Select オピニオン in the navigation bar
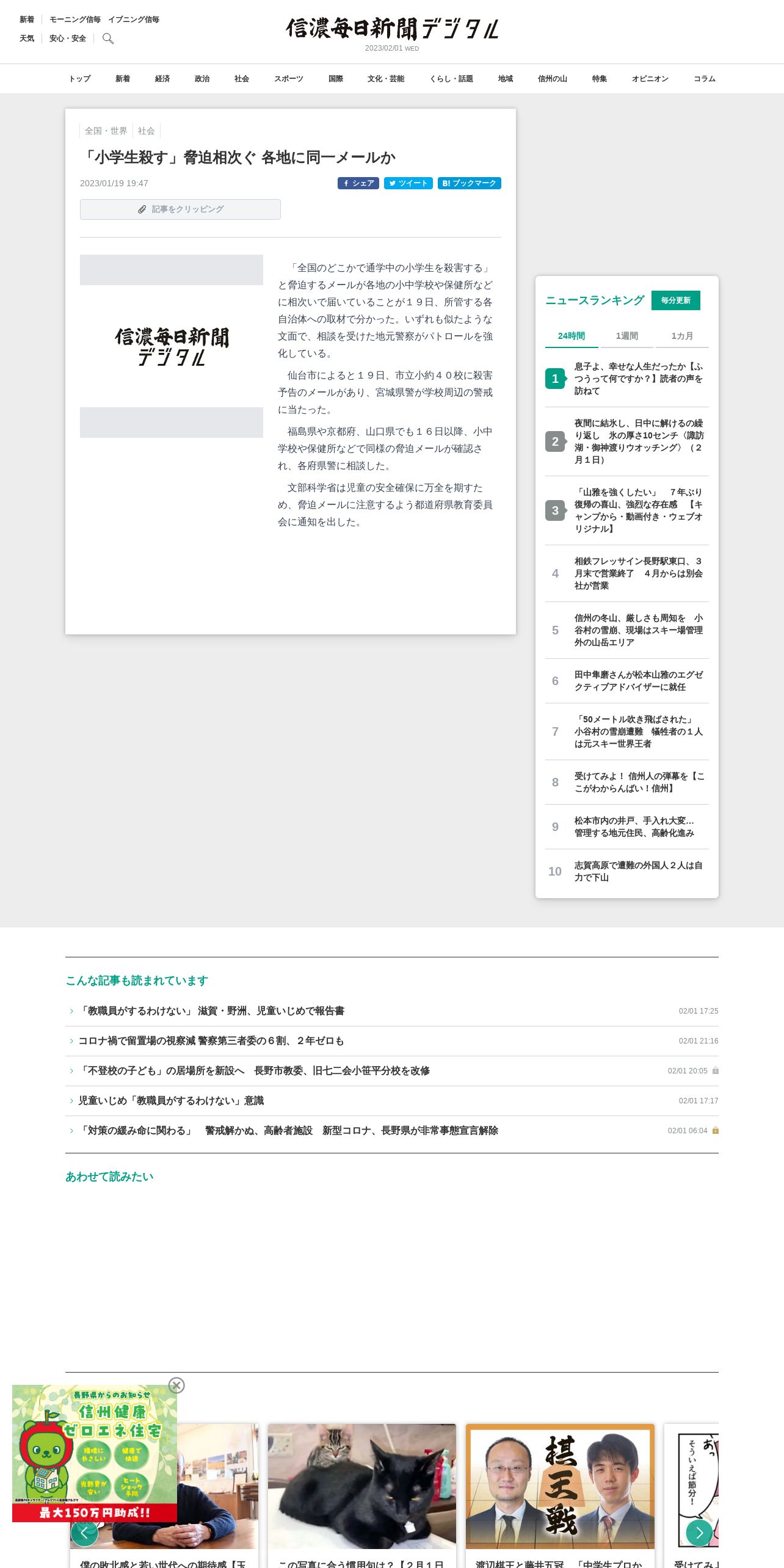Image resolution: width=784 pixels, height=1568 pixels. pyautogui.click(x=650, y=79)
